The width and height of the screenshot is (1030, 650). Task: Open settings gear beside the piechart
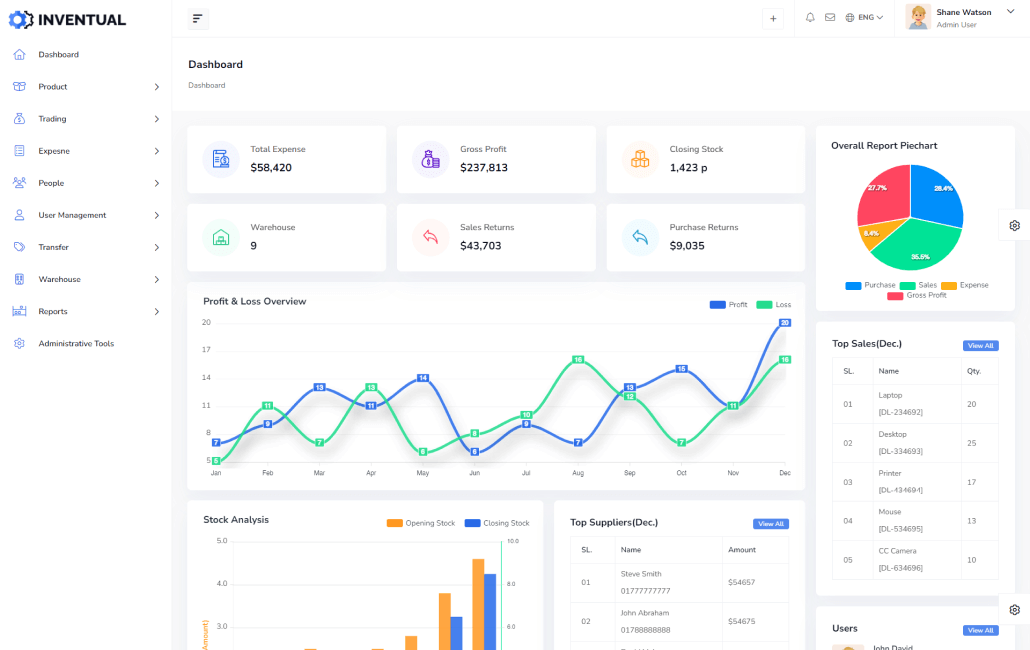[x=1014, y=225]
